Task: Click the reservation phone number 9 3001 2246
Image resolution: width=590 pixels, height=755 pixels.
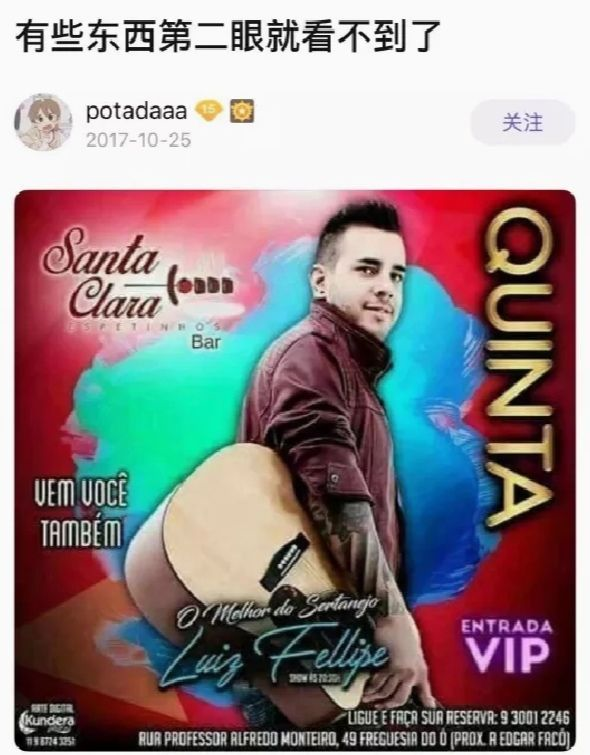Action: pos(535,718)
